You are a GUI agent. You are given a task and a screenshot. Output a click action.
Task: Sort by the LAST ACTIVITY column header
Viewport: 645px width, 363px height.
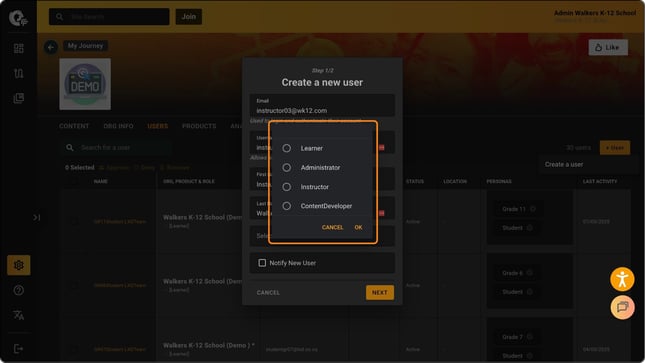(x=600, y=182)
